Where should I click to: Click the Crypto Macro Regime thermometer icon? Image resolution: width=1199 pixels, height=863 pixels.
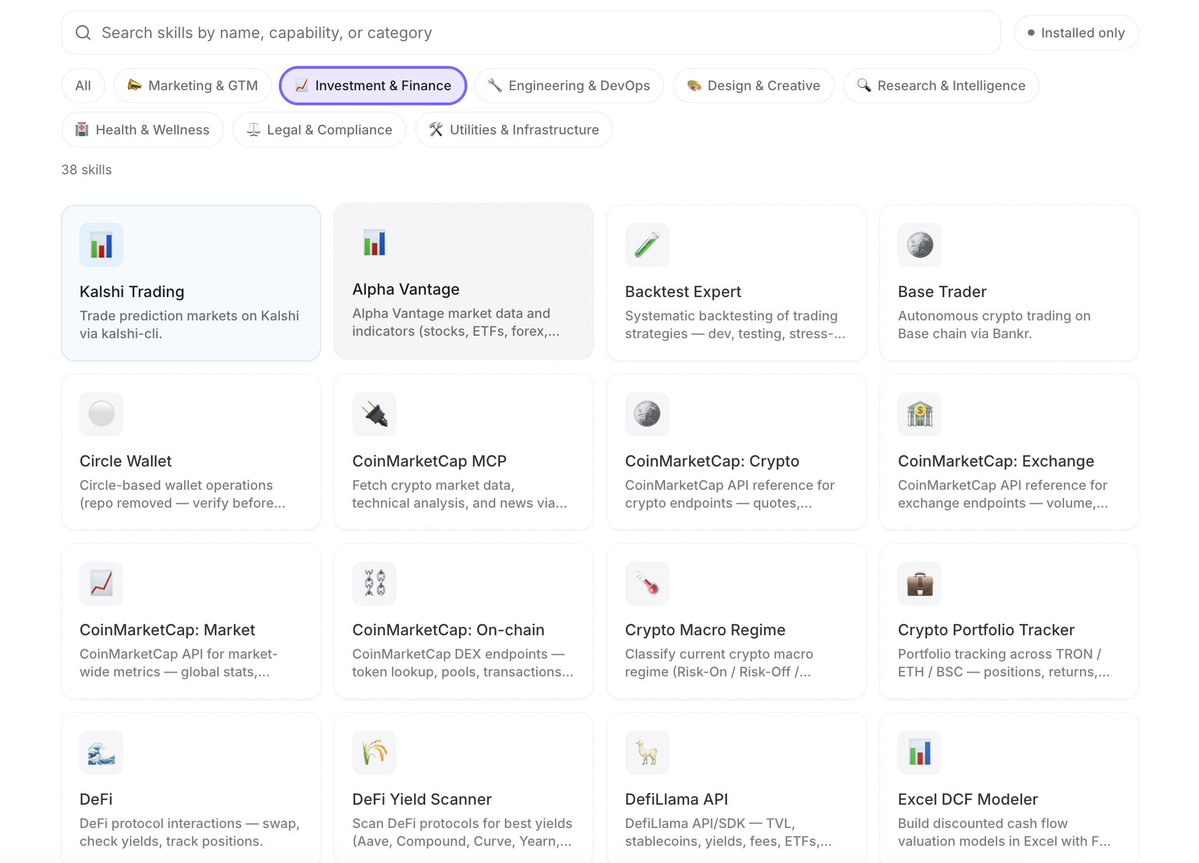647,583
